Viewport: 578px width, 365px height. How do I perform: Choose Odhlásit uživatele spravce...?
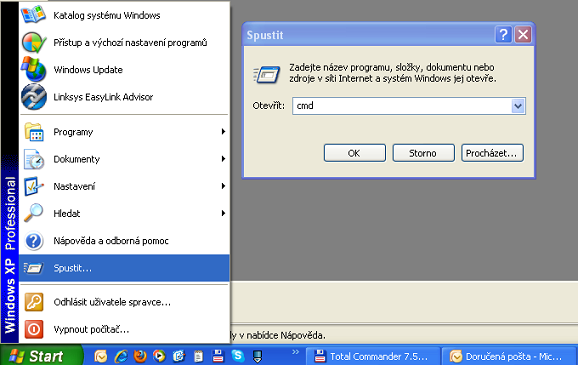(124, 302)
